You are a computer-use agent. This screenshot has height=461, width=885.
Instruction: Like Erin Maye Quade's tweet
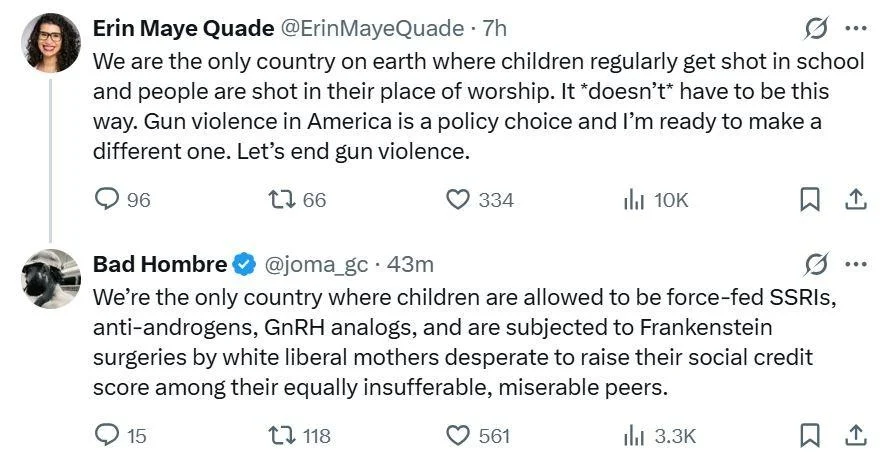[457, 200]
